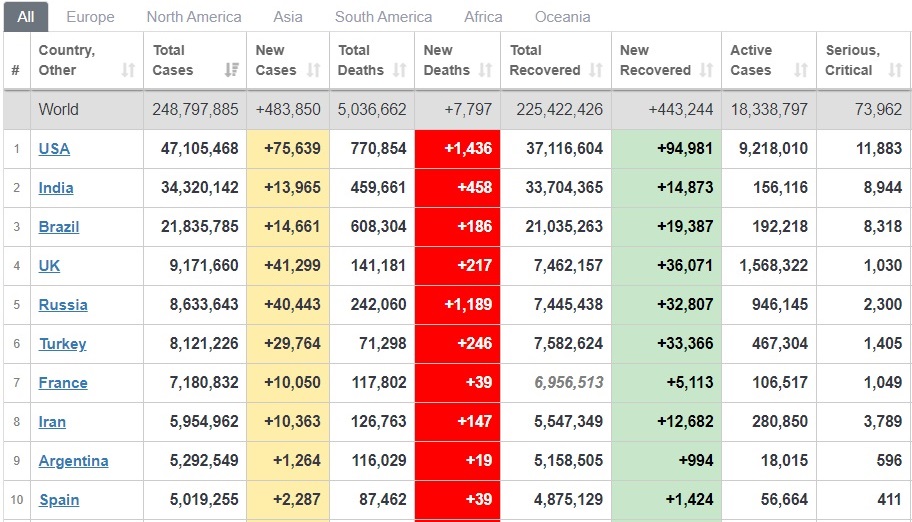This screenshot has width=912, height=522.
Task: Open the North America tab
Action: pyautogui.click(x=194, y=16)
